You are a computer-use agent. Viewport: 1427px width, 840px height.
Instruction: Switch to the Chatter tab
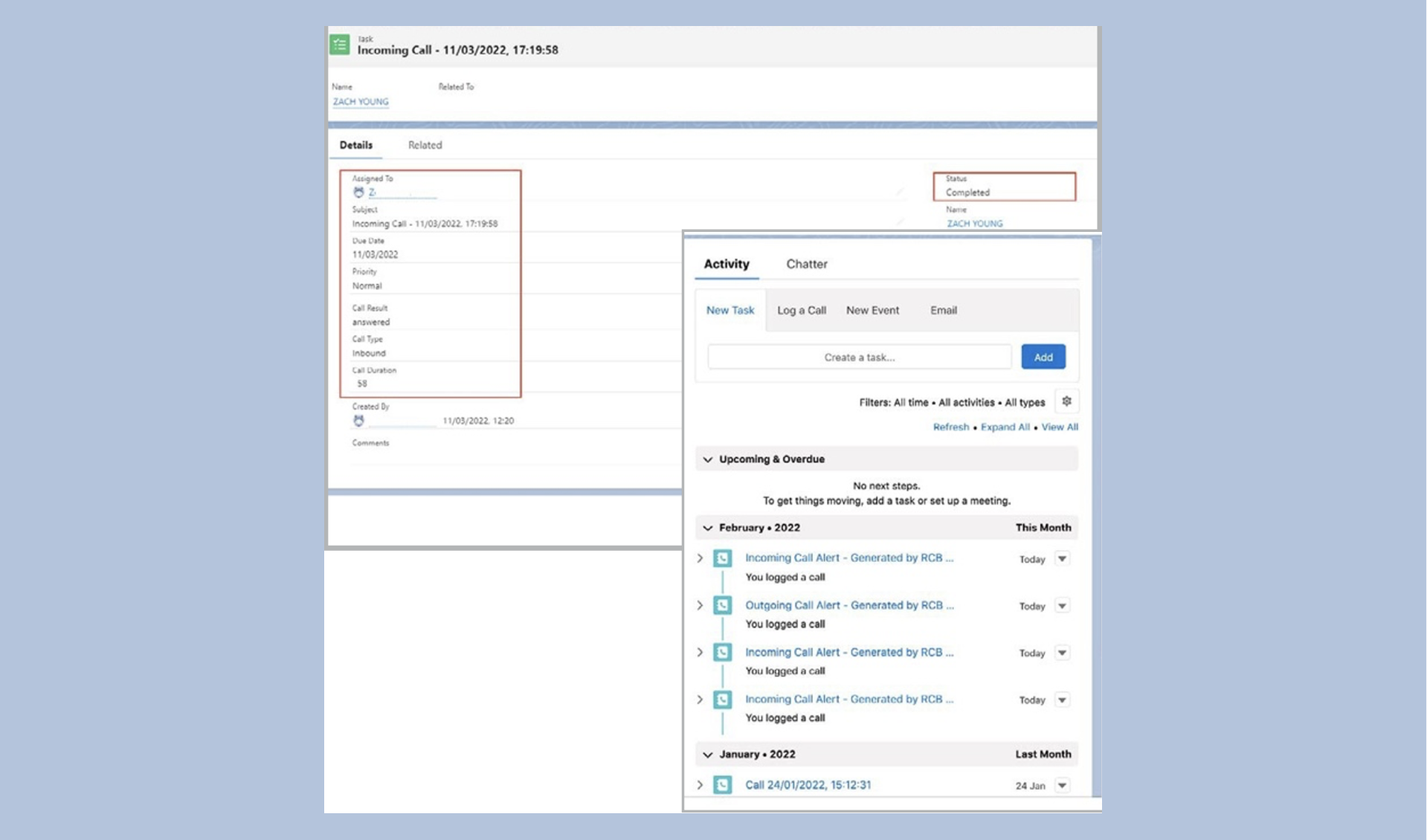[x=806, y=264]
